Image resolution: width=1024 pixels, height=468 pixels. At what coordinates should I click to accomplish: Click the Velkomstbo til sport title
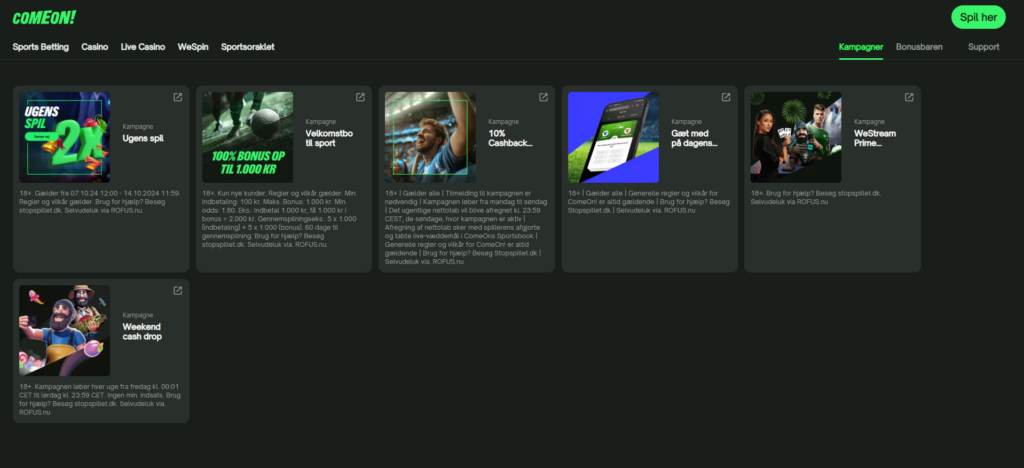click(x=329, y=138)
